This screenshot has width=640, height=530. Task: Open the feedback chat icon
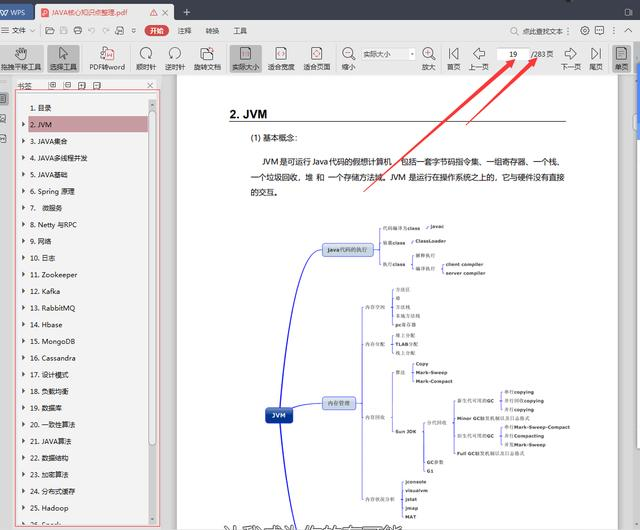[599, 31]
